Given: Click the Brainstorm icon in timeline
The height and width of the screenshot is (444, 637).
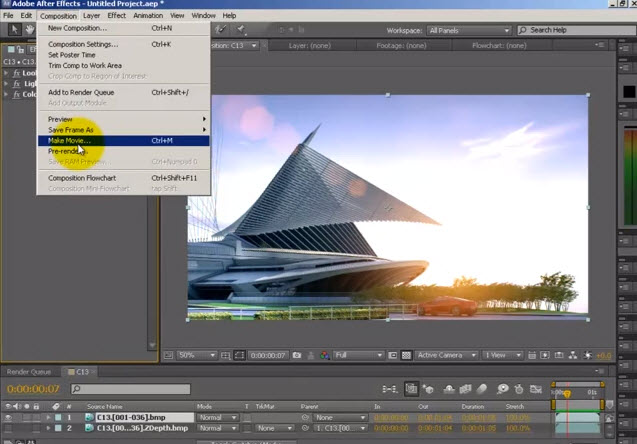Looking at the screenshot, I should 503,389.
